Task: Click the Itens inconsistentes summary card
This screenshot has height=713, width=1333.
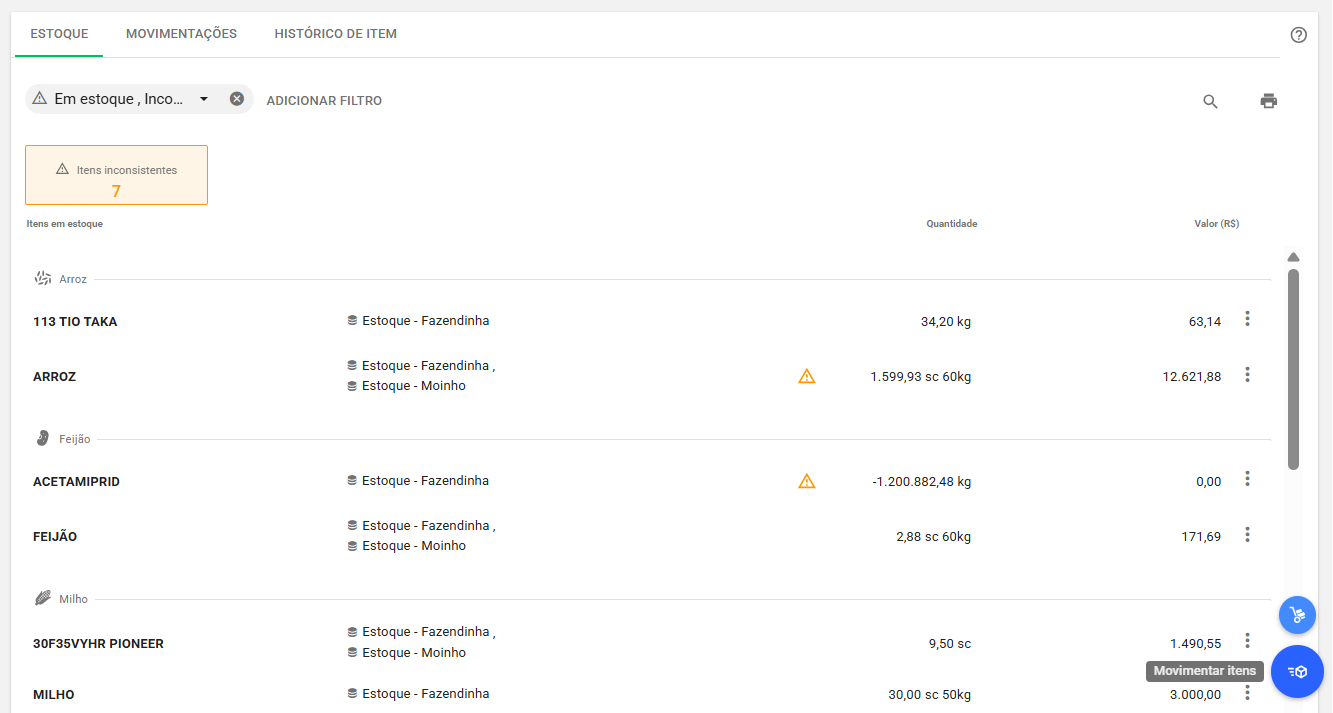Action: pos(116,176)
